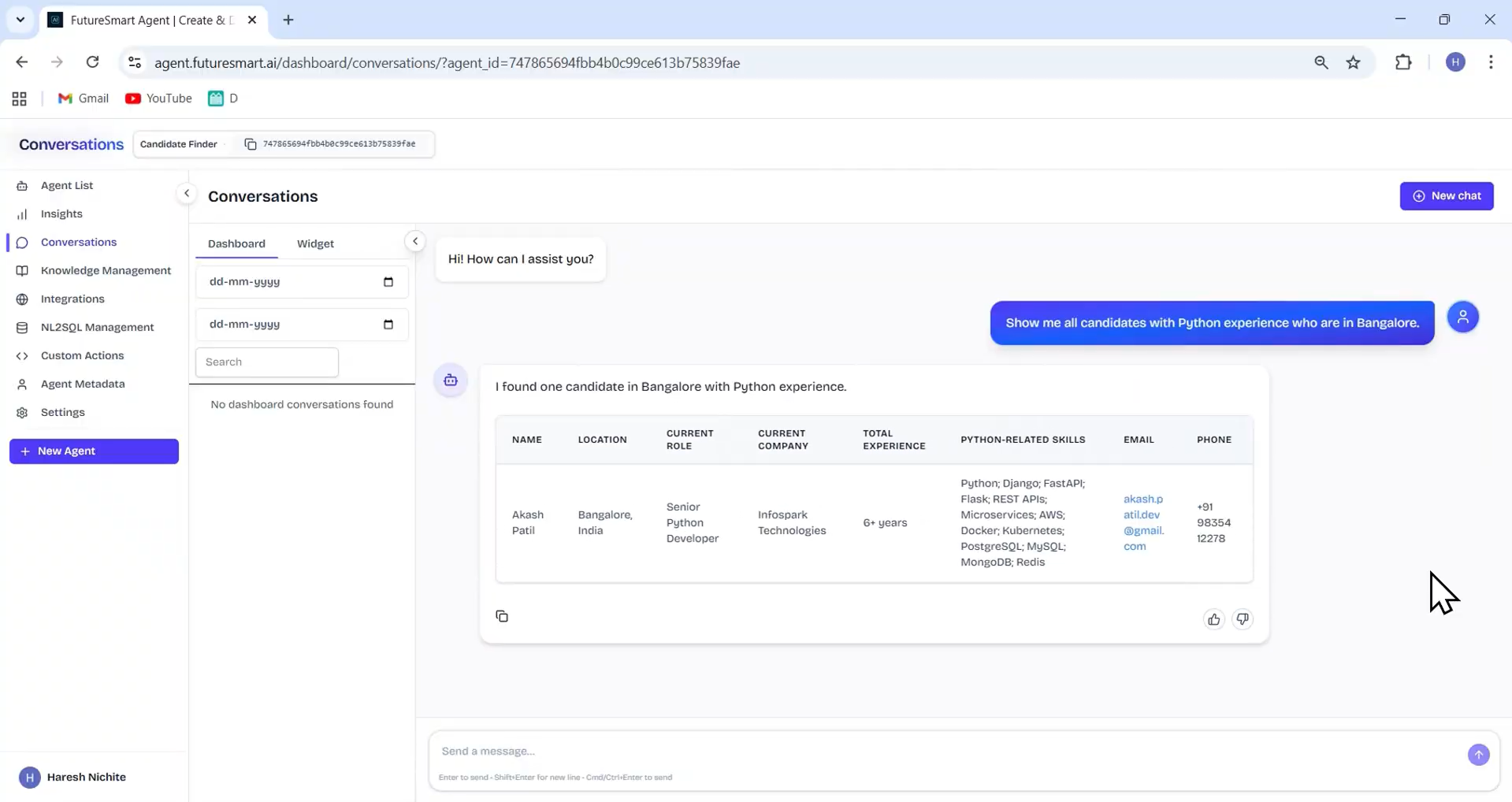Screen dimensions: 1512x802
Task: Click the Custom Actions code icon
Action: pyautogui.click(x=22, y=356)
